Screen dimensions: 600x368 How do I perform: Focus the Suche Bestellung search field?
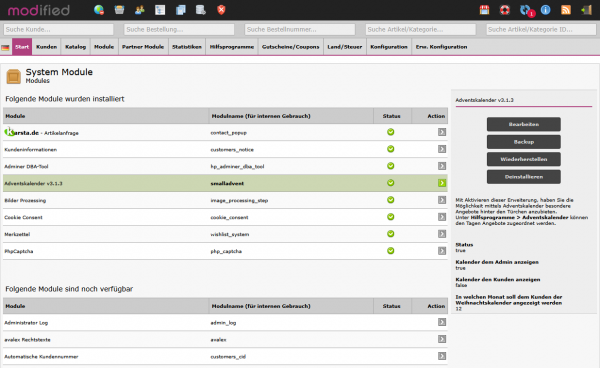(179, 29)
